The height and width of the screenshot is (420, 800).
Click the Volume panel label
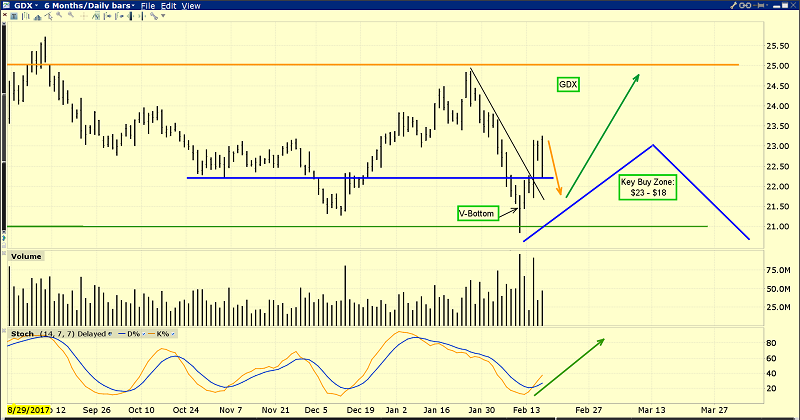coord(26,256)
